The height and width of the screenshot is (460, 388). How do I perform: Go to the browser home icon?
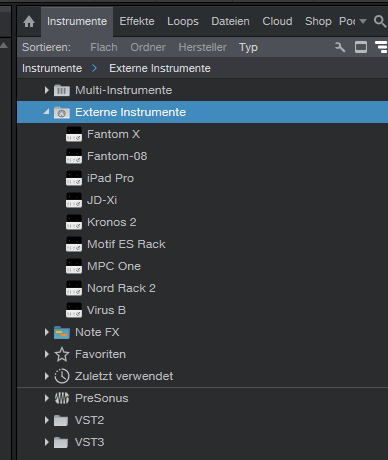tap(29, 22)
